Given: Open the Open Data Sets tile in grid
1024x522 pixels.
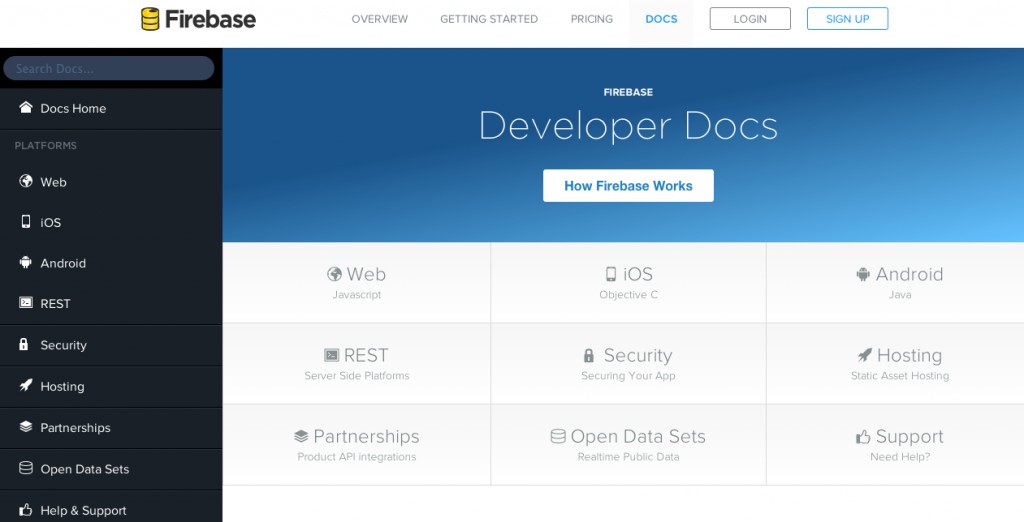Looking at the screenshot, I should [628, 445].
